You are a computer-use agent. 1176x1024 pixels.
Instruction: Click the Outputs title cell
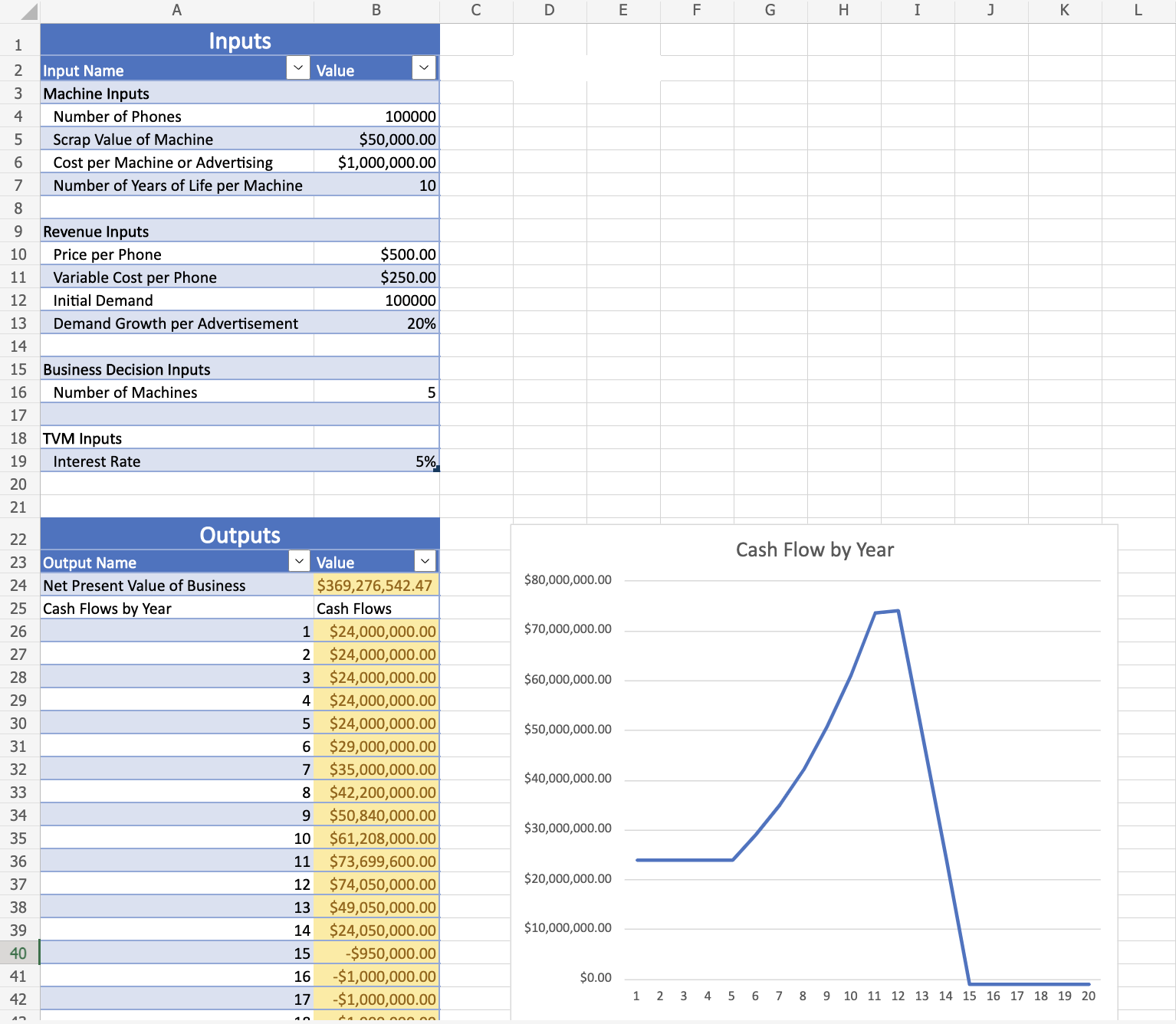pyautogui.click(x=240, y=534)
